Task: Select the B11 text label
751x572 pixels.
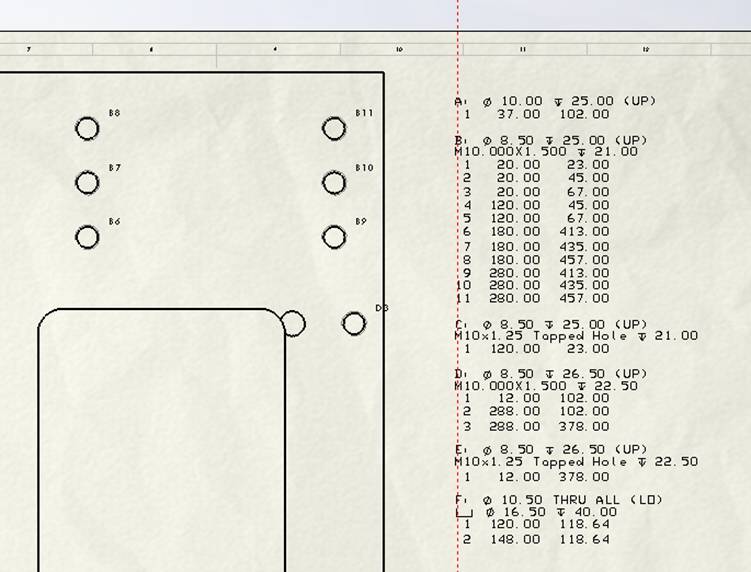Action: [x=364, y=113]
